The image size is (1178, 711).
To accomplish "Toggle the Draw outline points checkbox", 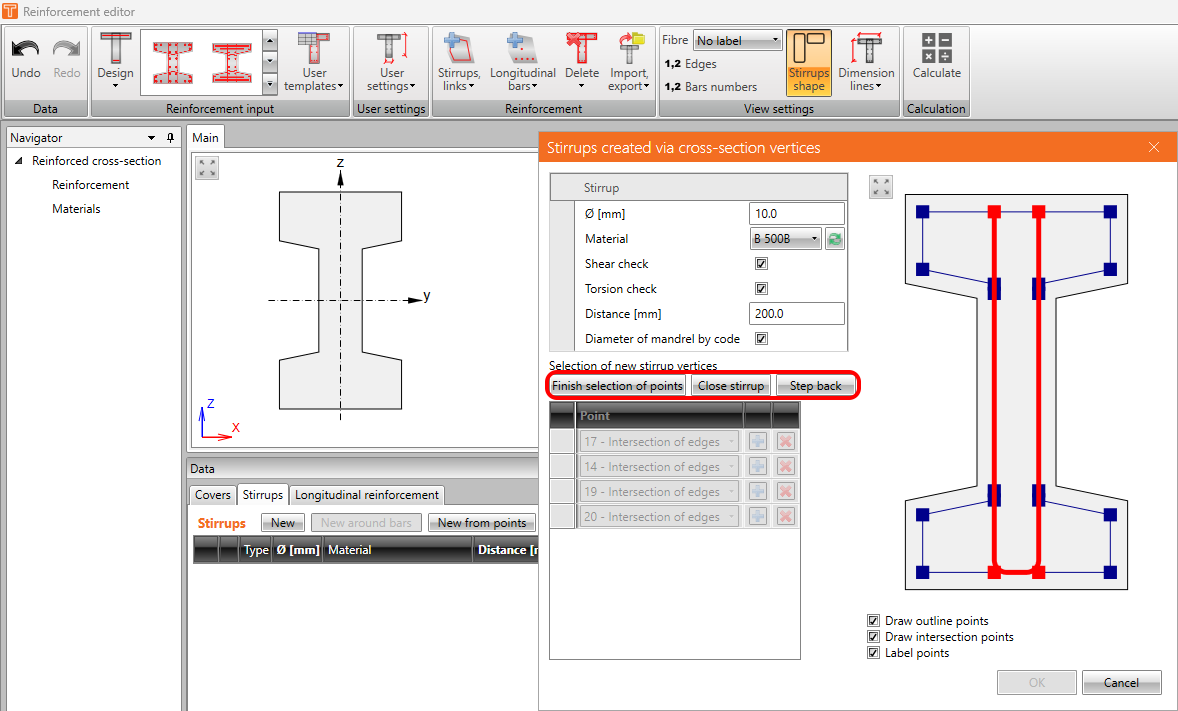I will pyautogui.click(x=874, y=621).
